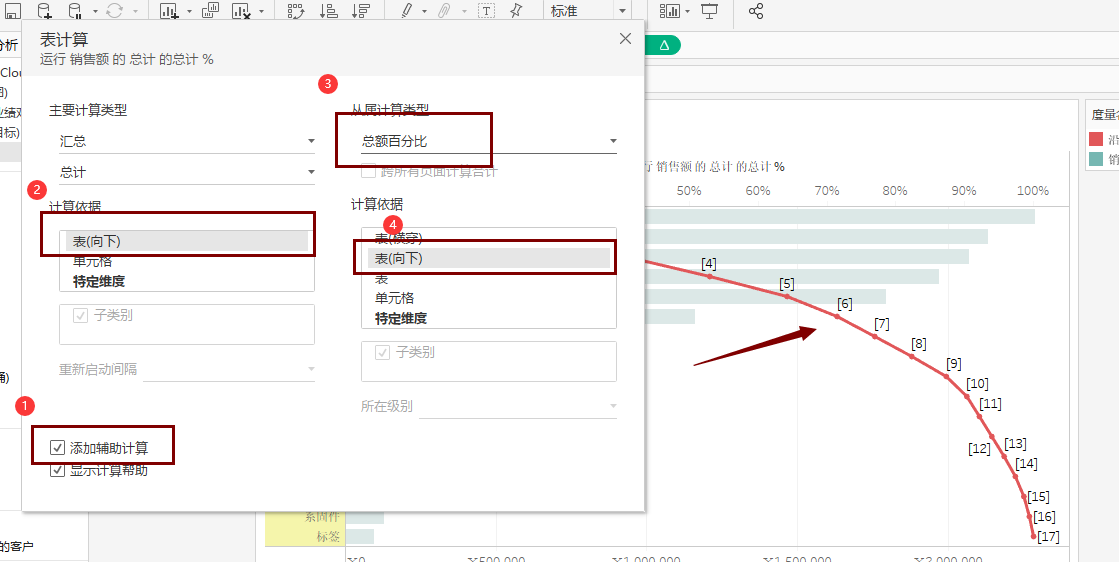This screenshot has width=1119, height=562.
Task: Click the red legend color swatch
Action: click(1096, 139)
